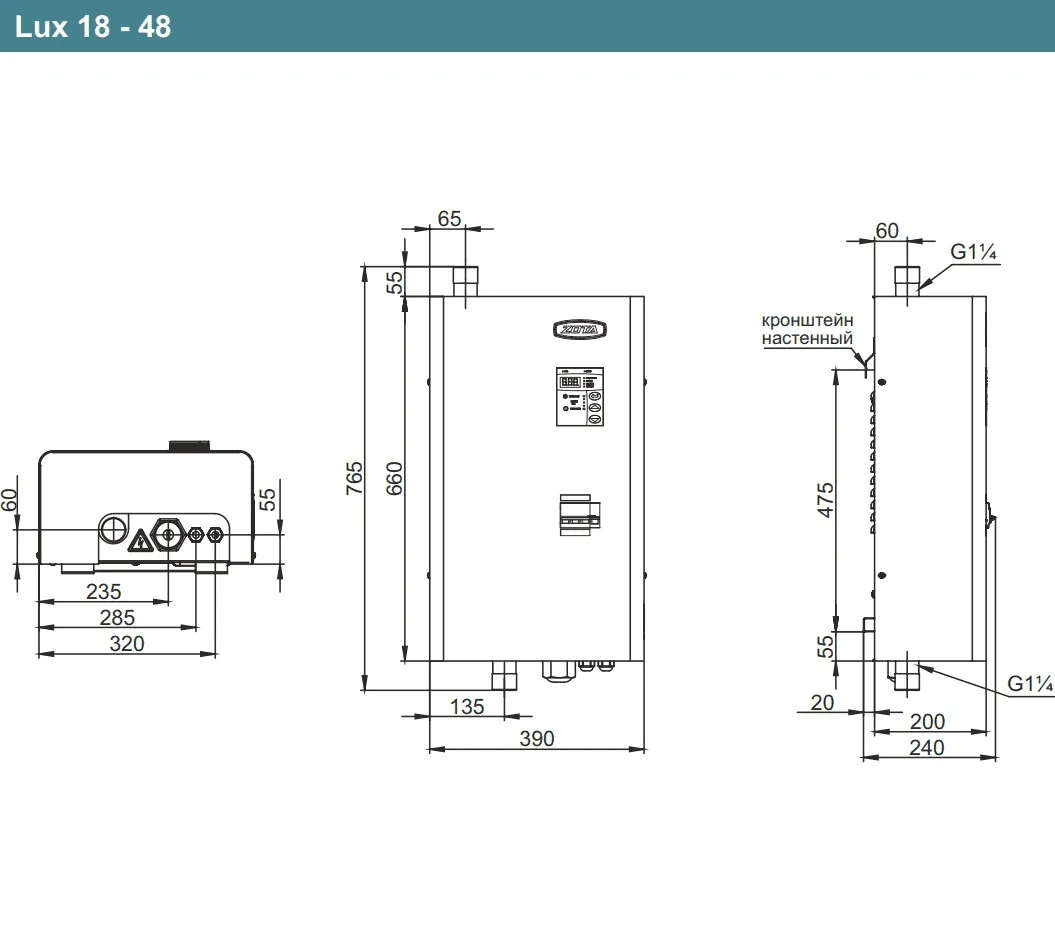This screenshot has width=1055, height=950.
Task: Click the top G1¼ pipe fitting on the side view
Action: [x=906, y=281]
